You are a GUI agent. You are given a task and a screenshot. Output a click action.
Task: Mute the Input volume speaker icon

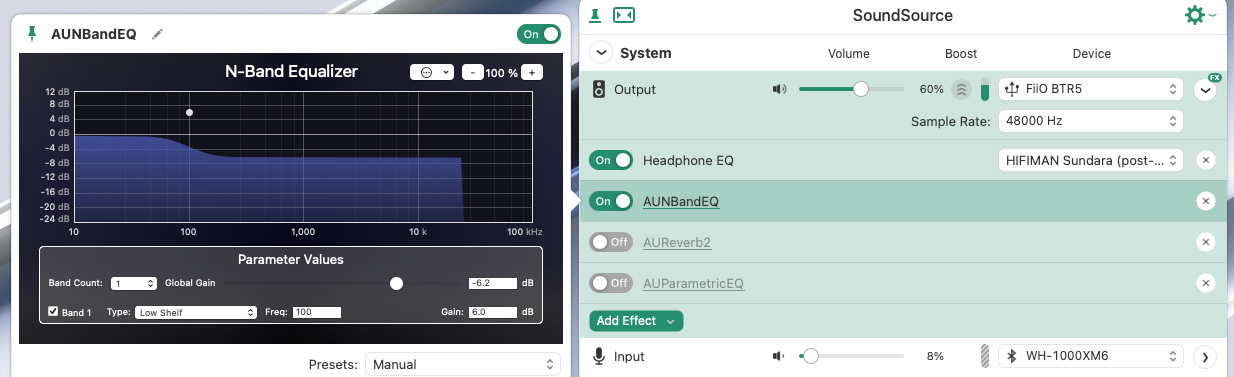point(780,356)
